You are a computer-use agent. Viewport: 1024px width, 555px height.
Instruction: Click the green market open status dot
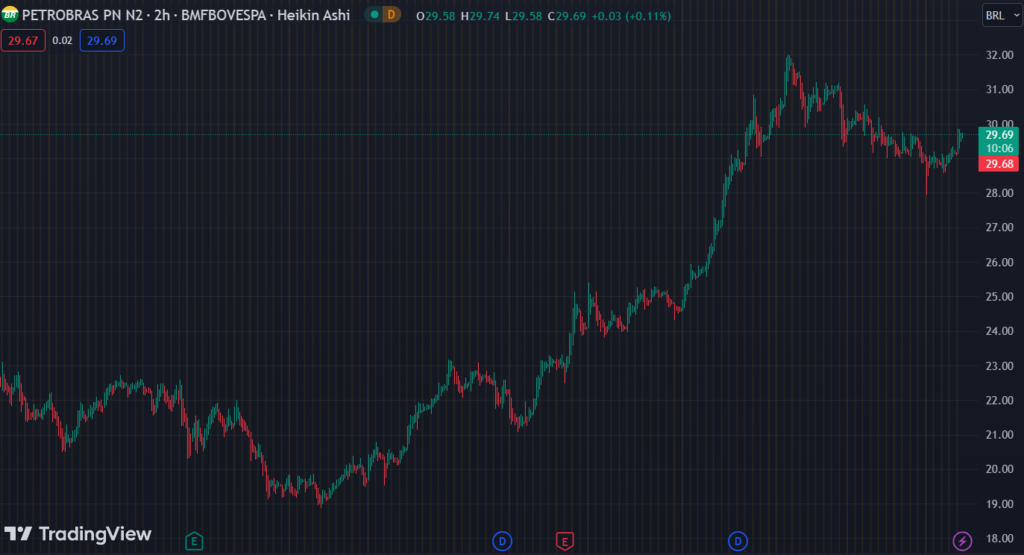coord(374,14)
